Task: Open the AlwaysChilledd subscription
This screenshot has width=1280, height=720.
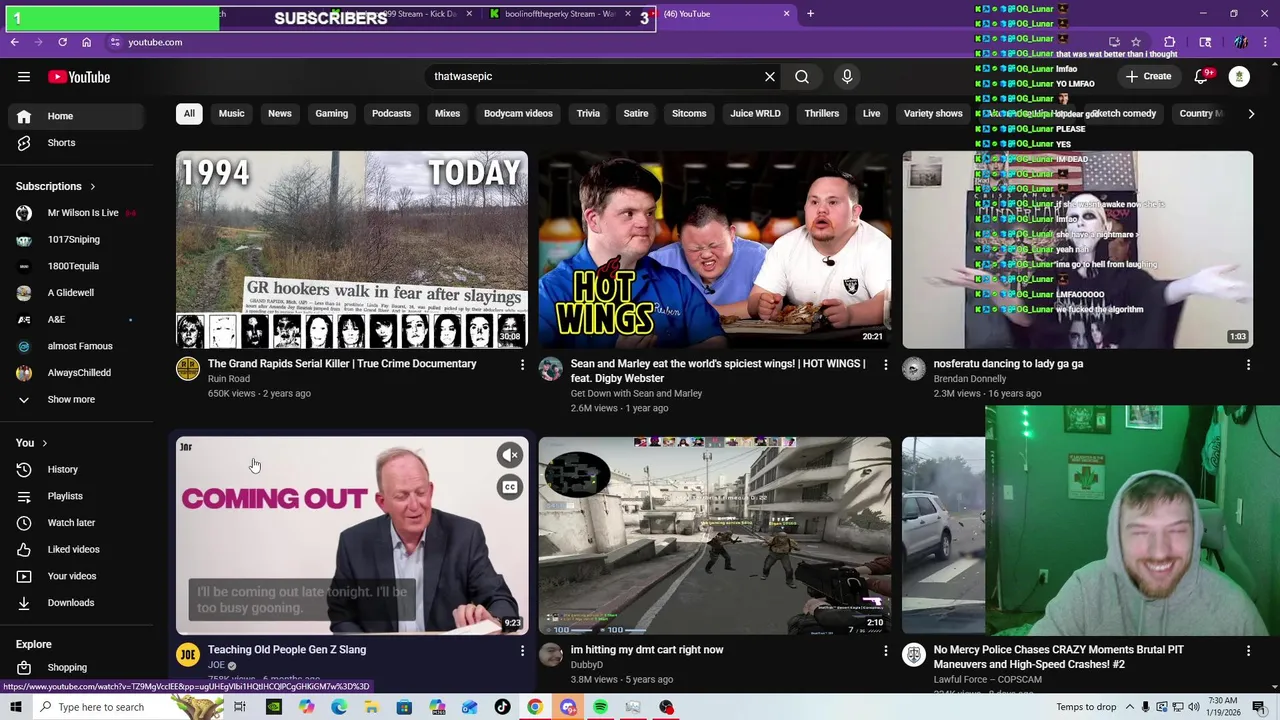Action: pyautogui.click(x=76, y=373)
